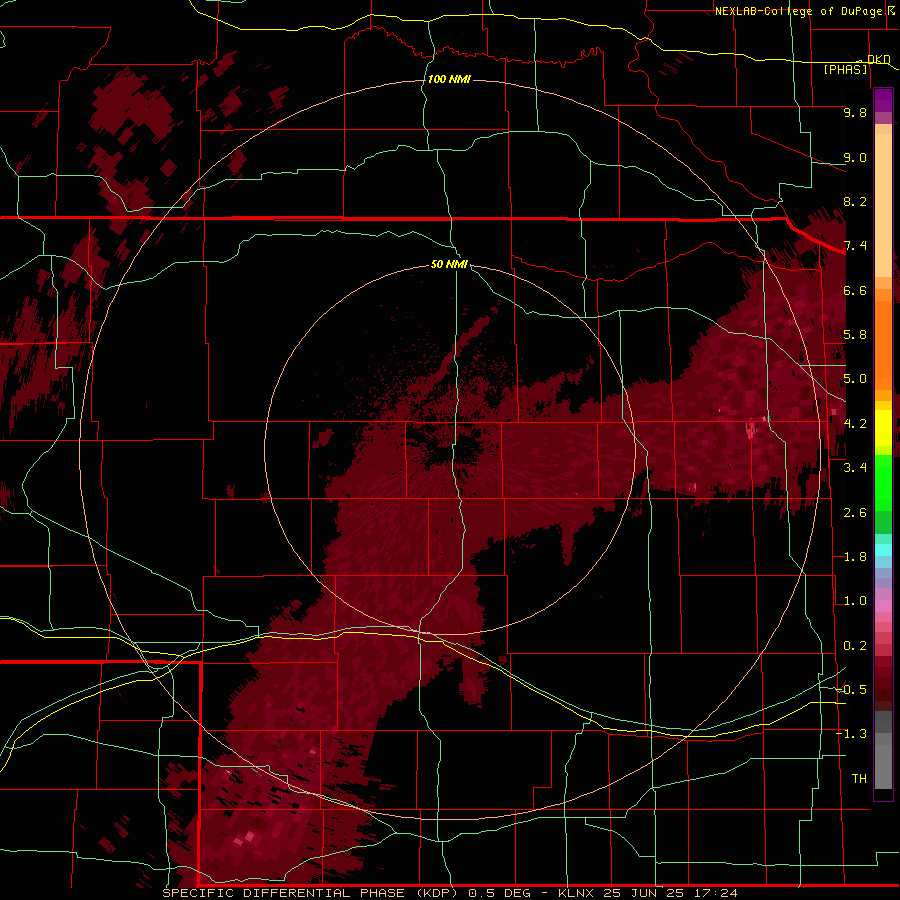The image size is (900, 900).
Task: Click the 100 NMI range ring label
Action: (449, 79)
